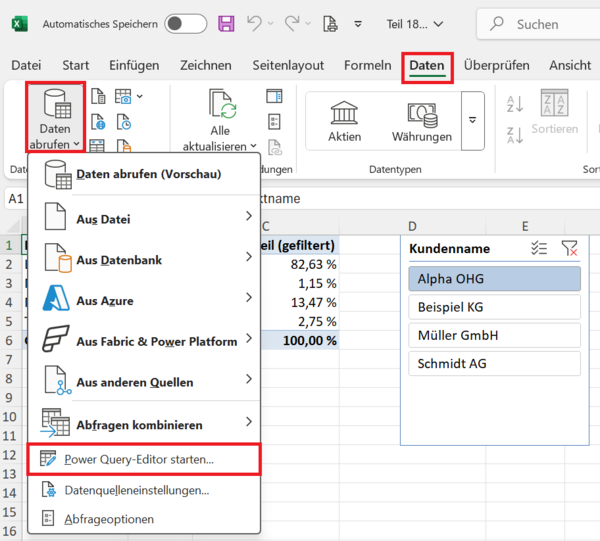600x541 pixels.
Task: Select Schmidt AG in the slicer
Action: click(x=494, y=363)
